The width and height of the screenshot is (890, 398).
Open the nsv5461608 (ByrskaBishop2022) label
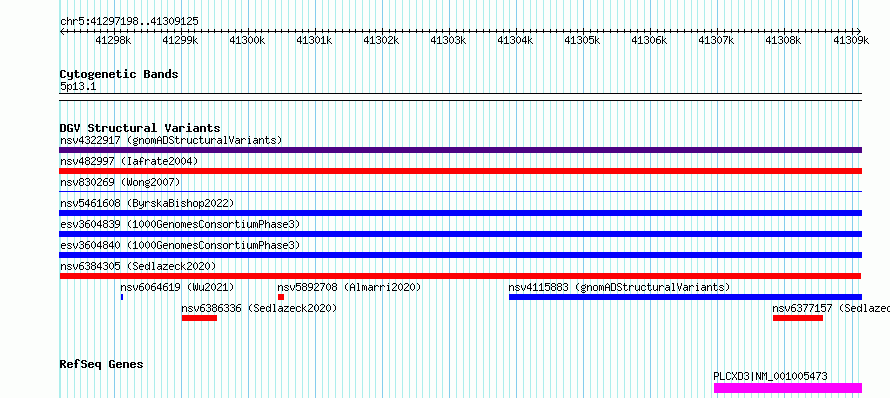point(147,203)
